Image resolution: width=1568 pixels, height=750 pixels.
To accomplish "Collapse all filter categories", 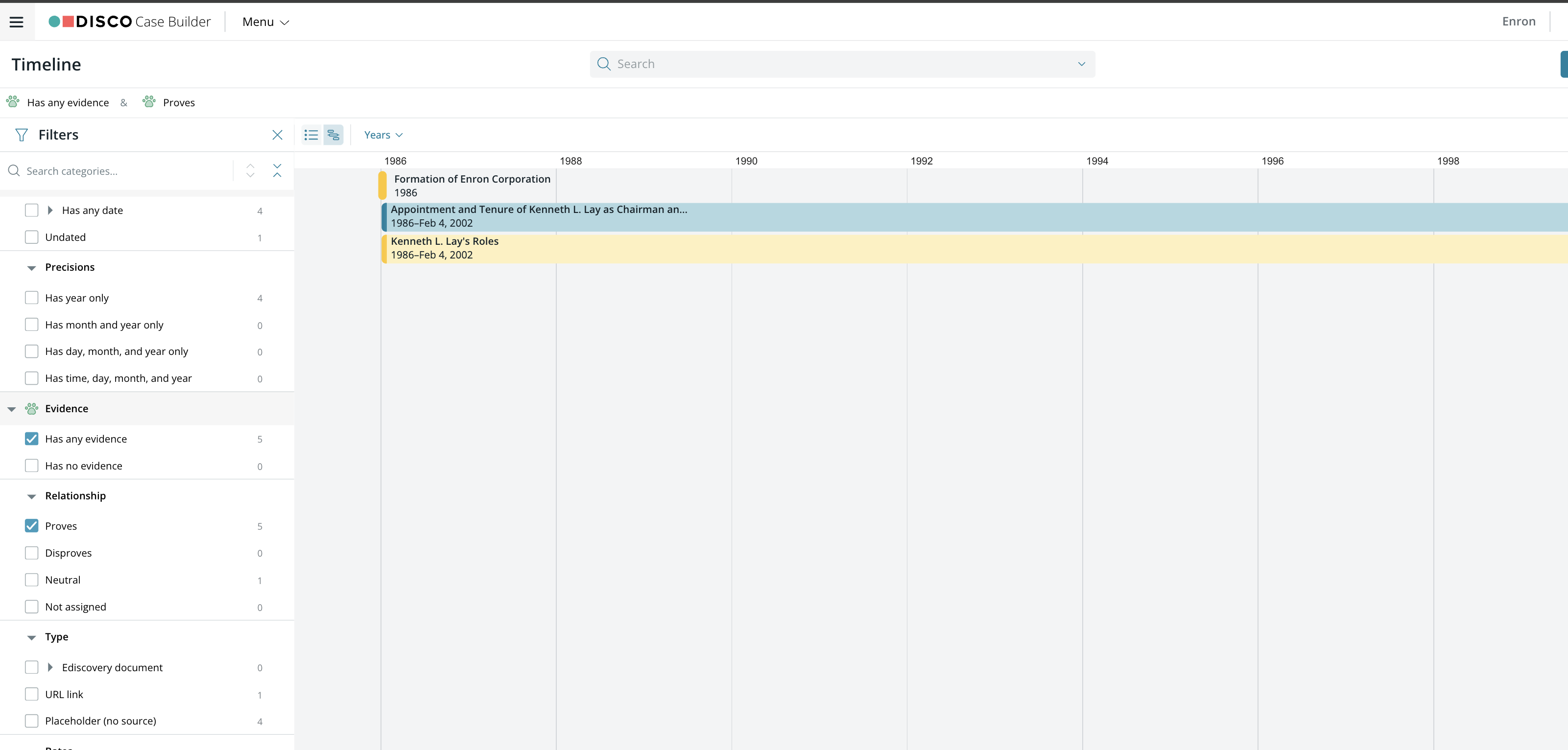I will 277,170.
